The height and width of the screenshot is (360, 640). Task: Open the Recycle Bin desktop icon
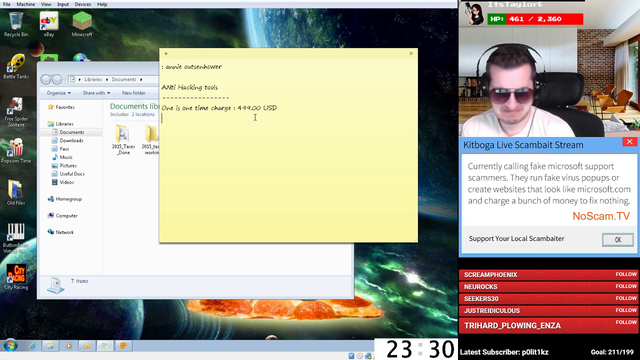point(16,24)
